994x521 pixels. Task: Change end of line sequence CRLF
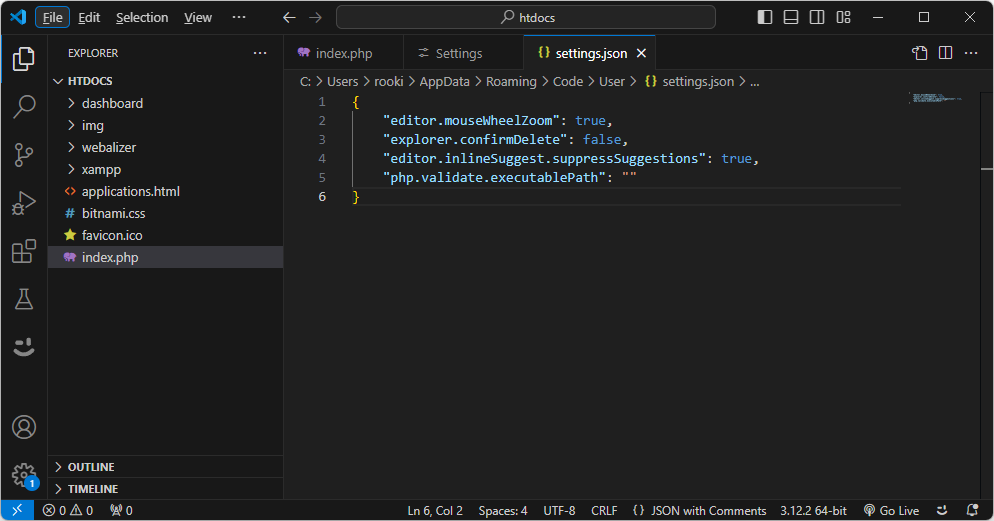pyautogui.click(x=604, y=510)
